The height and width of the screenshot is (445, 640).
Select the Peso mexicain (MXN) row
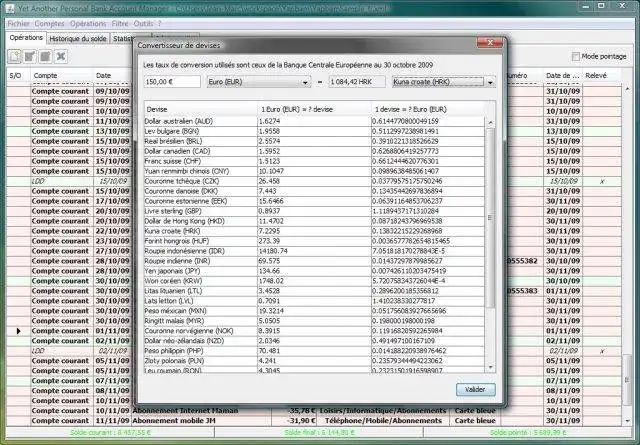[314, 311]
